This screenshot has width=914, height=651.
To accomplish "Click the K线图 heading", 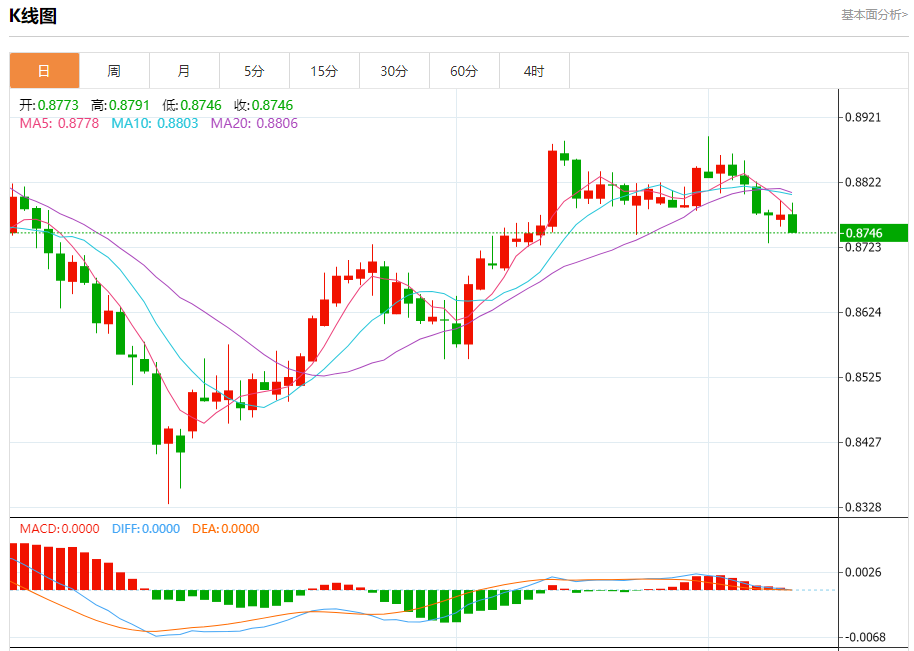I will coord(33,16).
